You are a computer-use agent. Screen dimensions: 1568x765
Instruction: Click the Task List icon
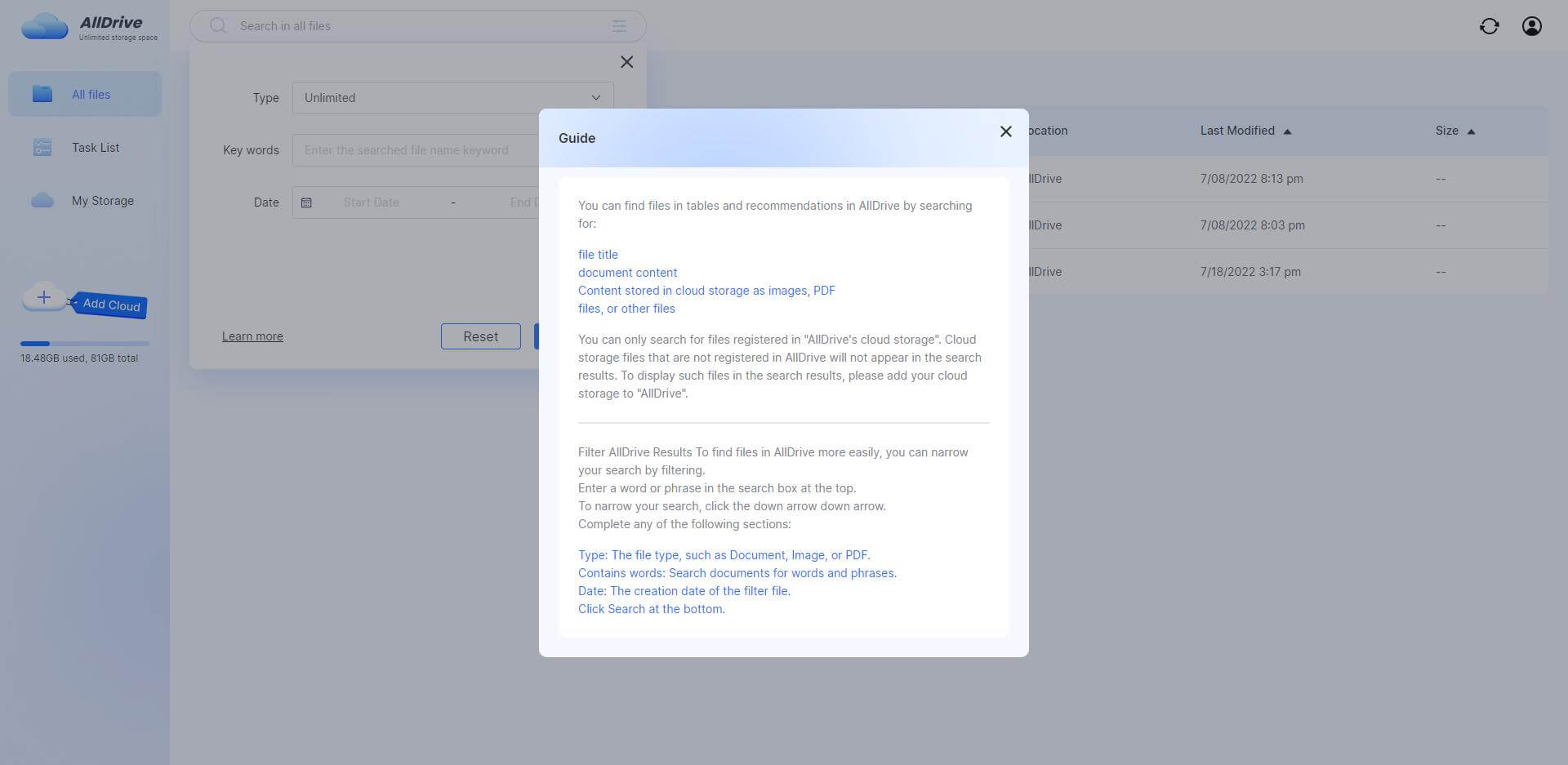pyautogui.click(x=42, y=148)
